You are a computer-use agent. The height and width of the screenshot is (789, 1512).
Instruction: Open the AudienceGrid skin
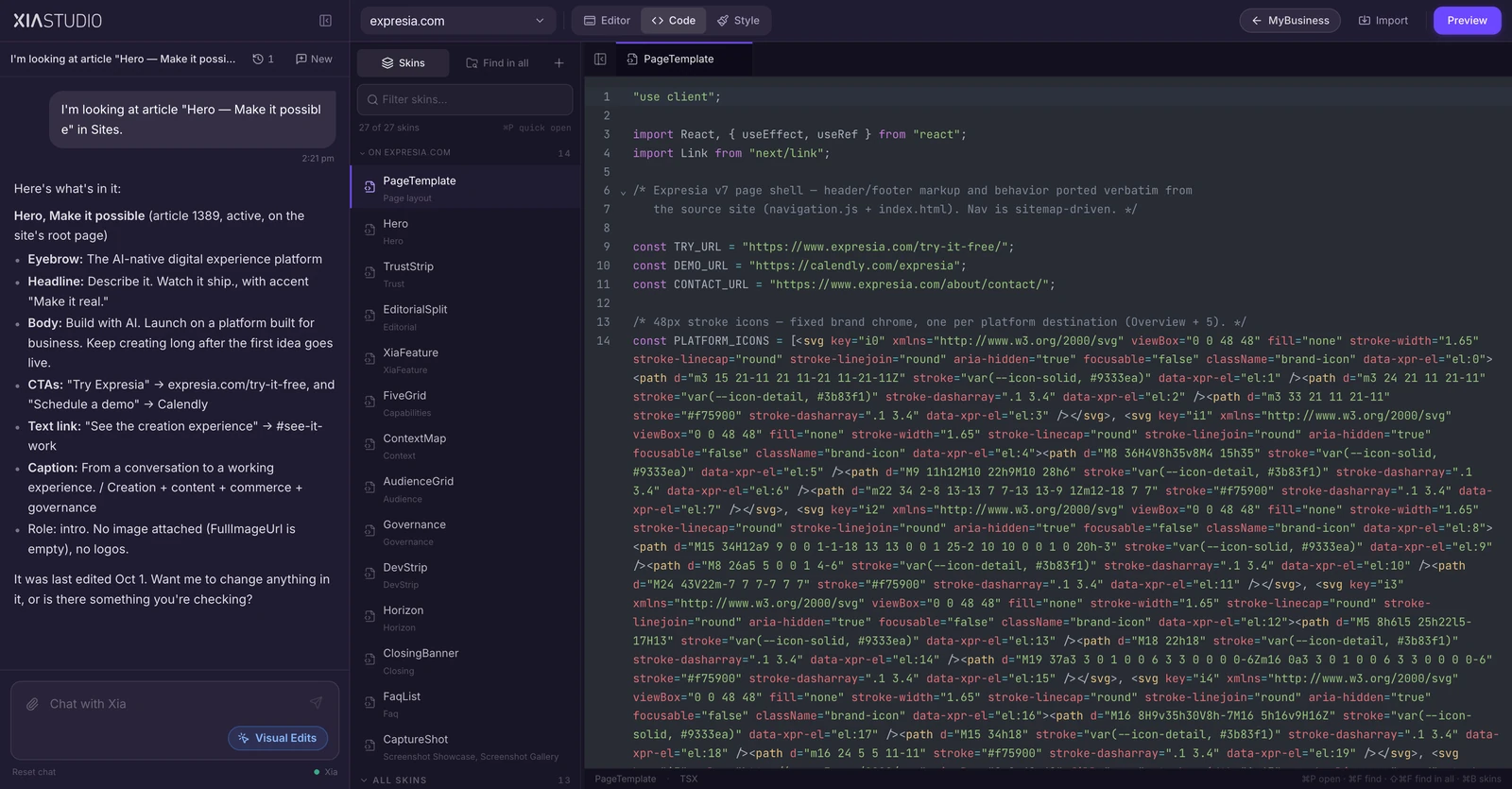[465, 489]
